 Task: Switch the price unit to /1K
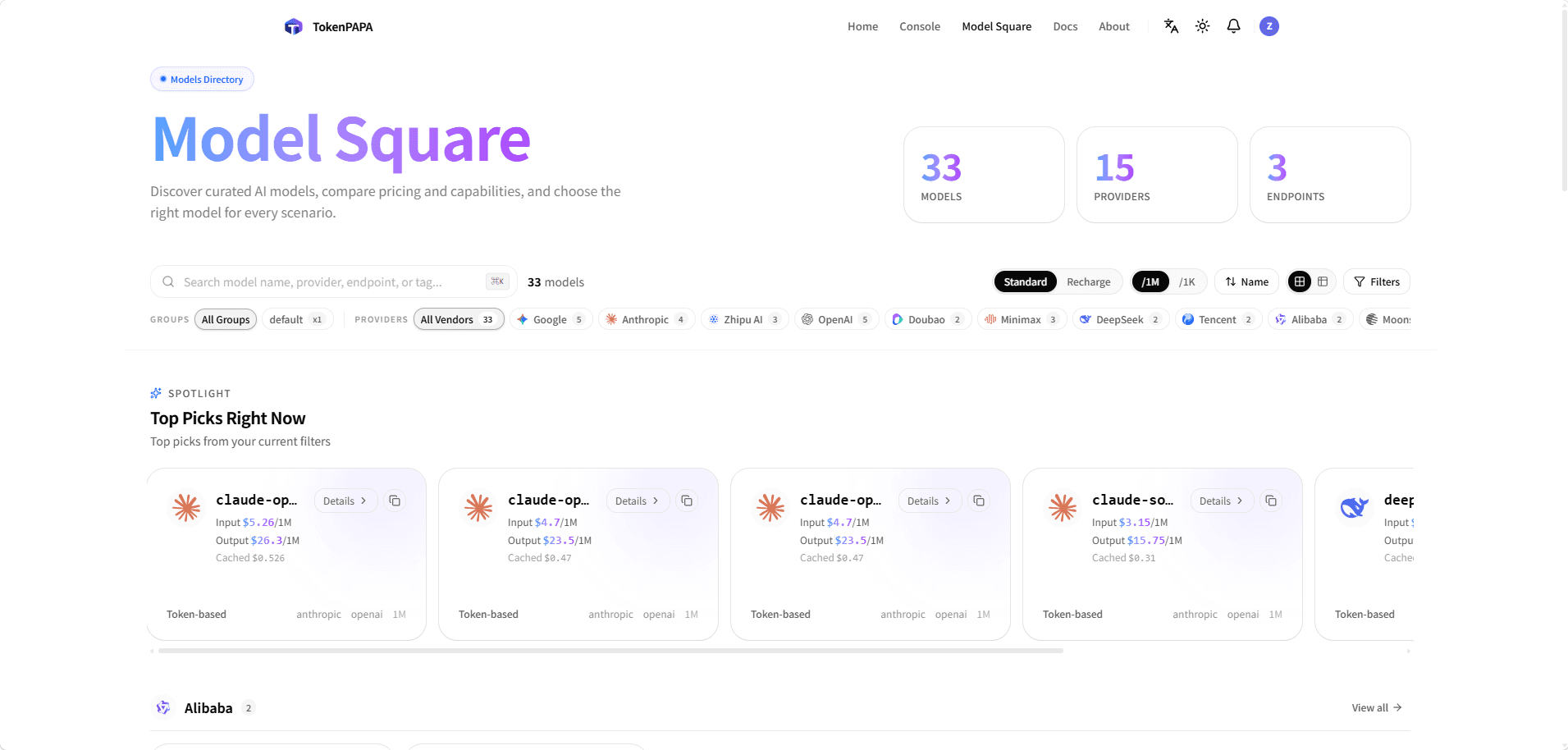[x=1186, y=281]
